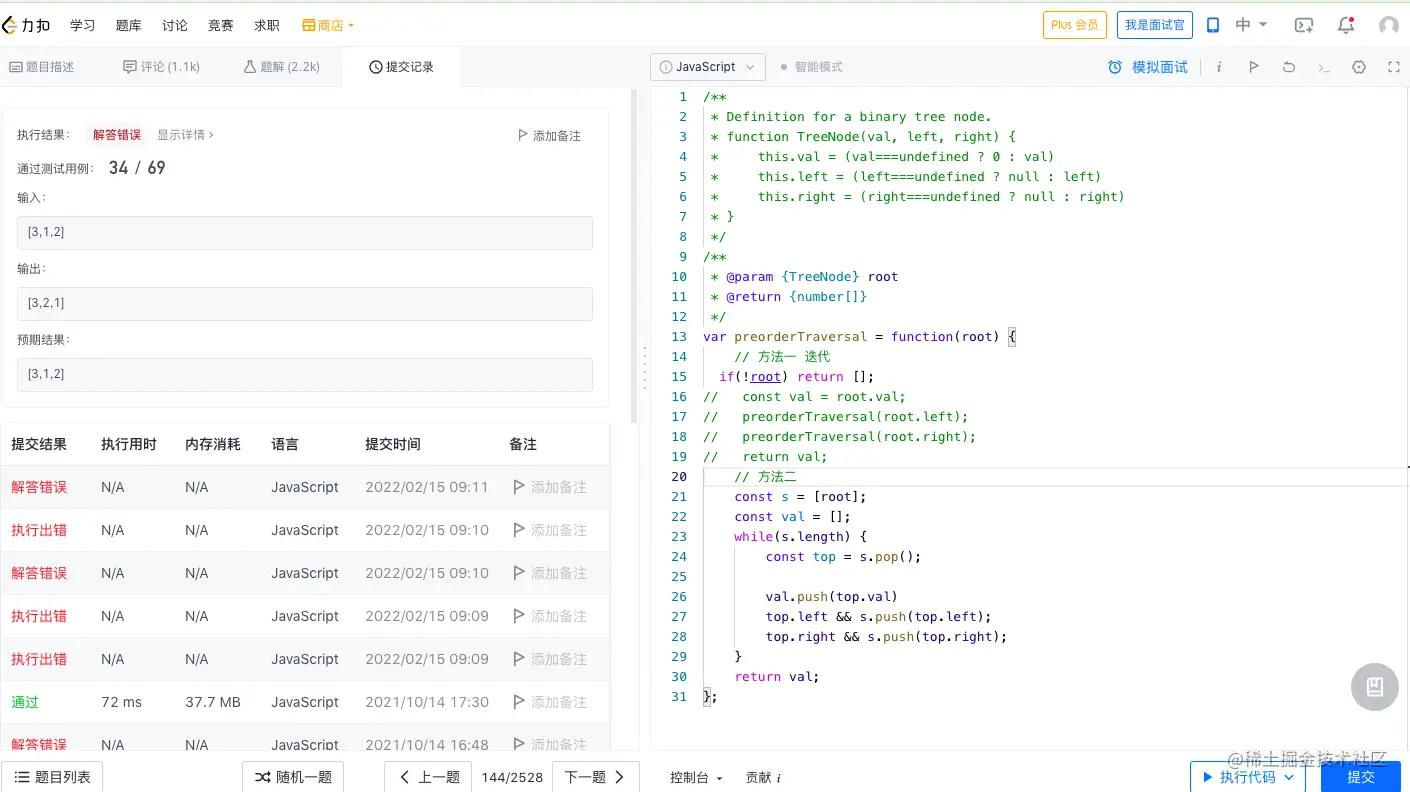
Task: Open 执行出错 submission from 09:10
Action: click(x=39, y=530)
